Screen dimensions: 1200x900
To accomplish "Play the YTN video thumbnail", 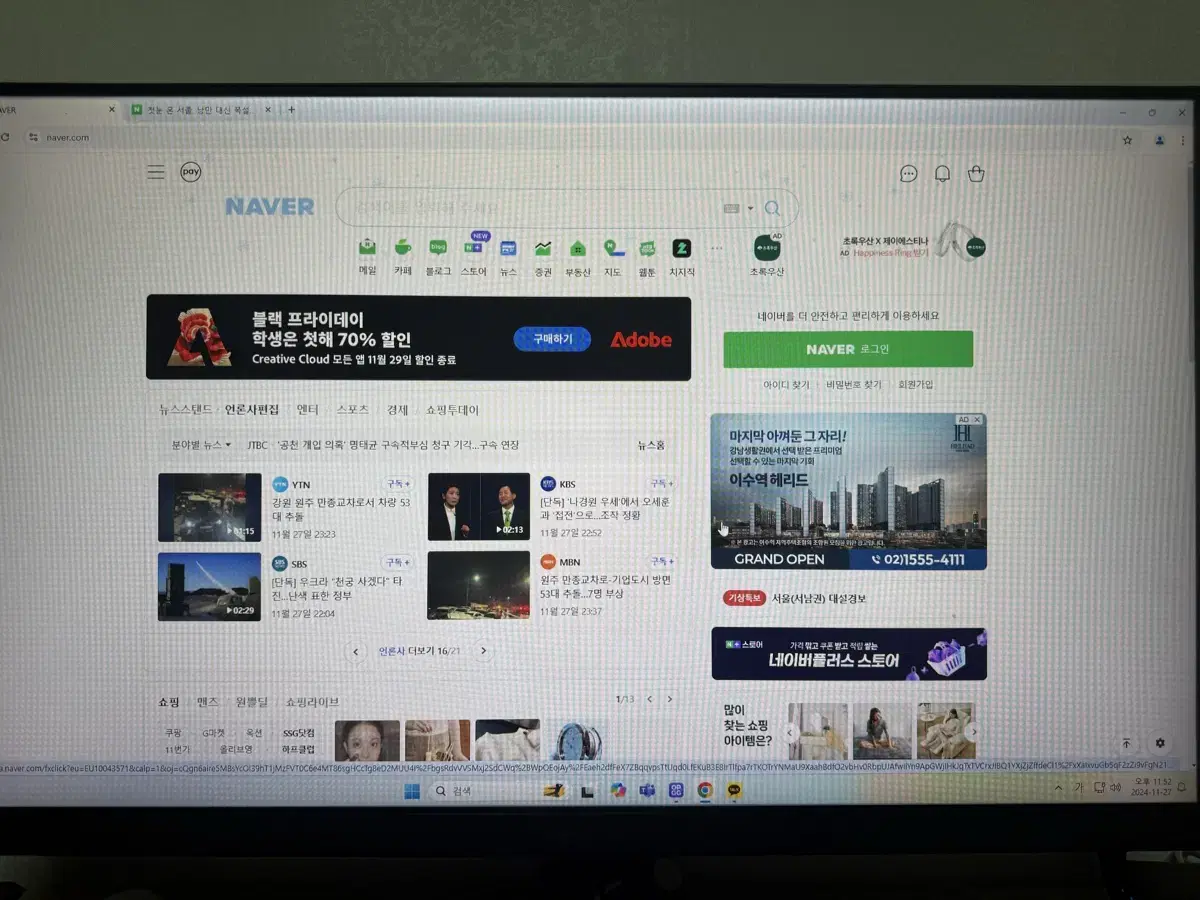I will click(x=209, y=507).
